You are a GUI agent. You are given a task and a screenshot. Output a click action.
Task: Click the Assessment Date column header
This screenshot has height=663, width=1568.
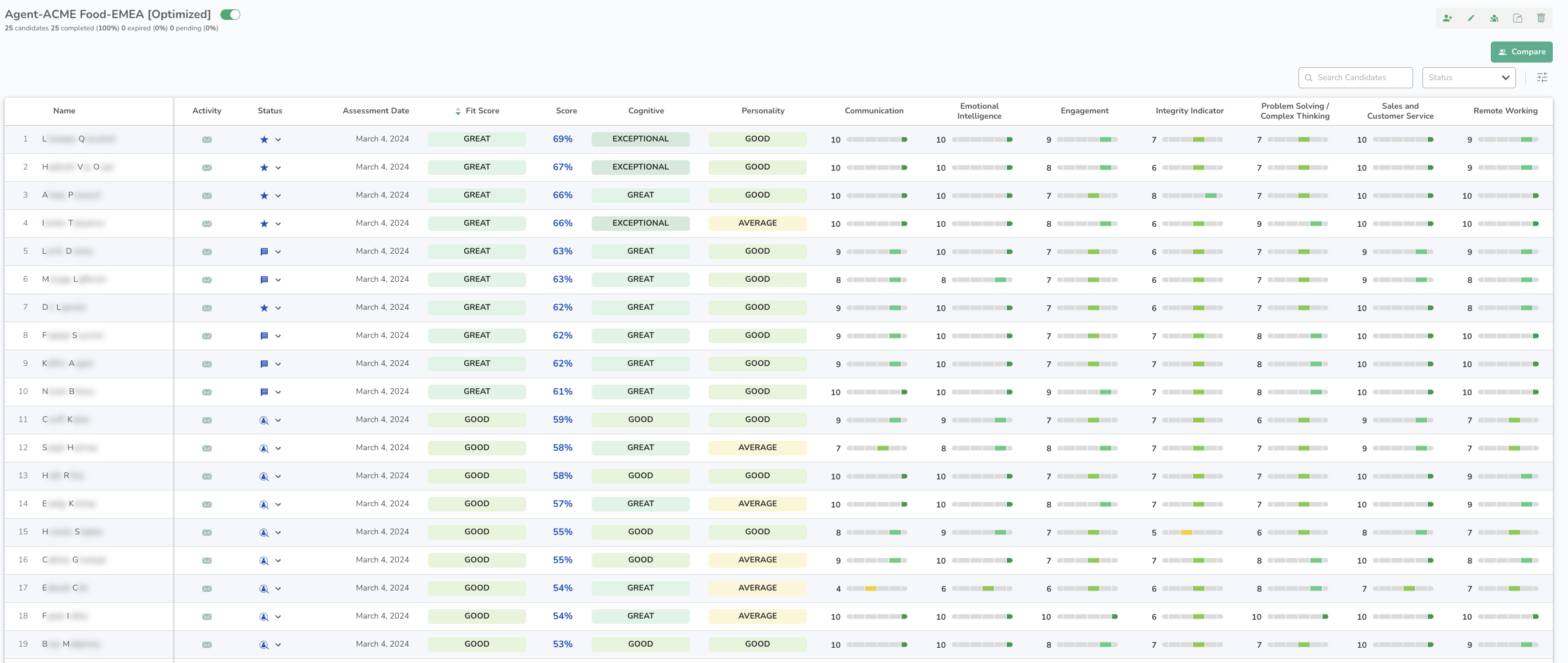pyautogui.click(x=375, y=111)
